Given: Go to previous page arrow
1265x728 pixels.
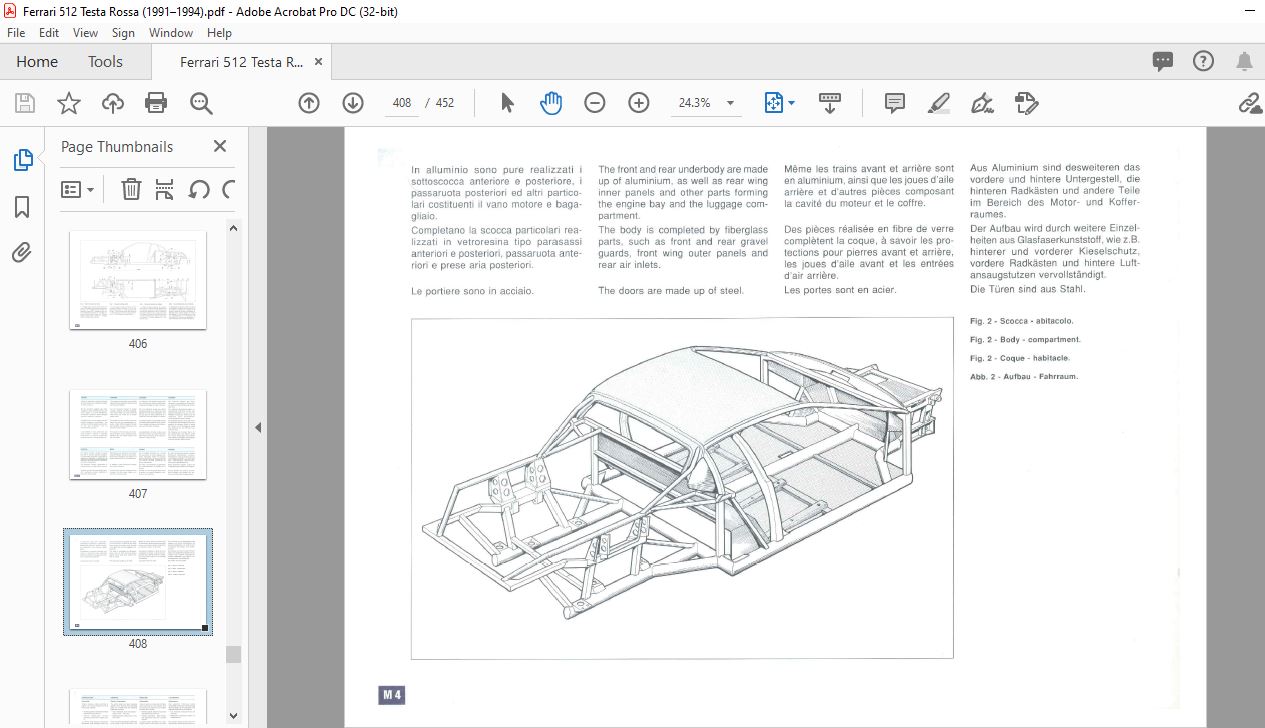Looking at the screenshot, I should point(309,103).
